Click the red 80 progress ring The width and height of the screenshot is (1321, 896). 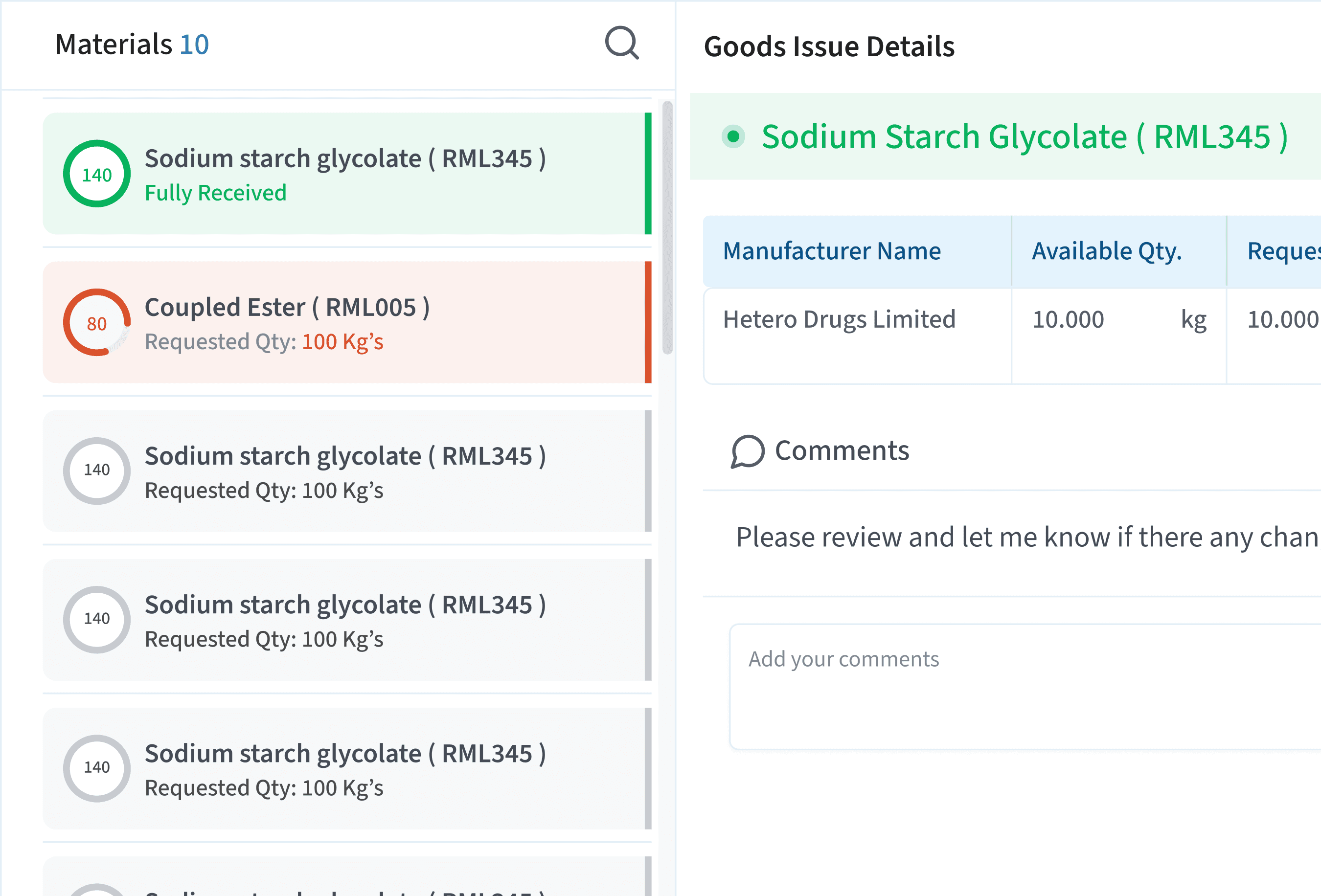click(x=97, y=323)
